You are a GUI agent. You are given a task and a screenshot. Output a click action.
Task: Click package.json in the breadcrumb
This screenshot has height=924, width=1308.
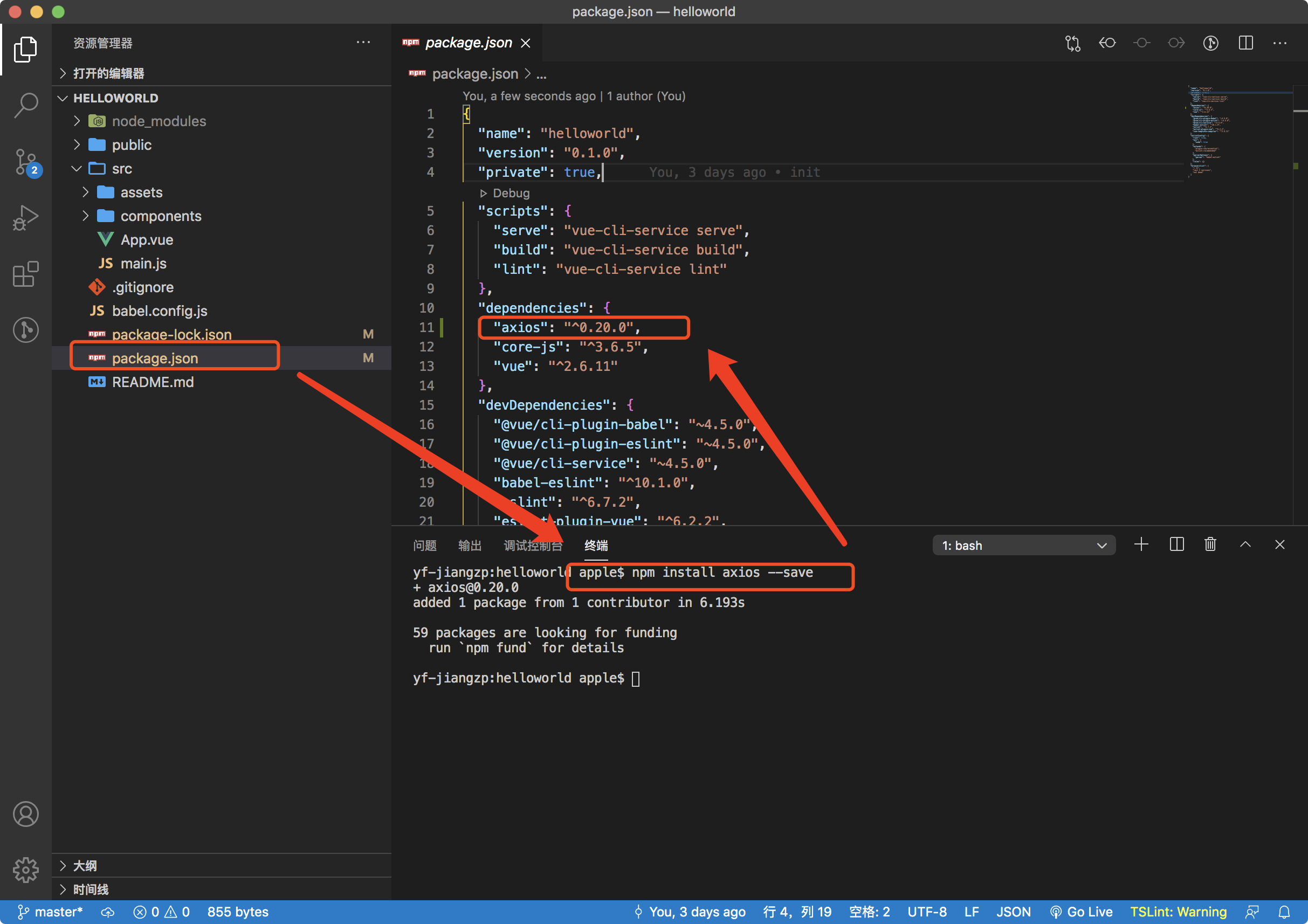click(x=475, y=73)
